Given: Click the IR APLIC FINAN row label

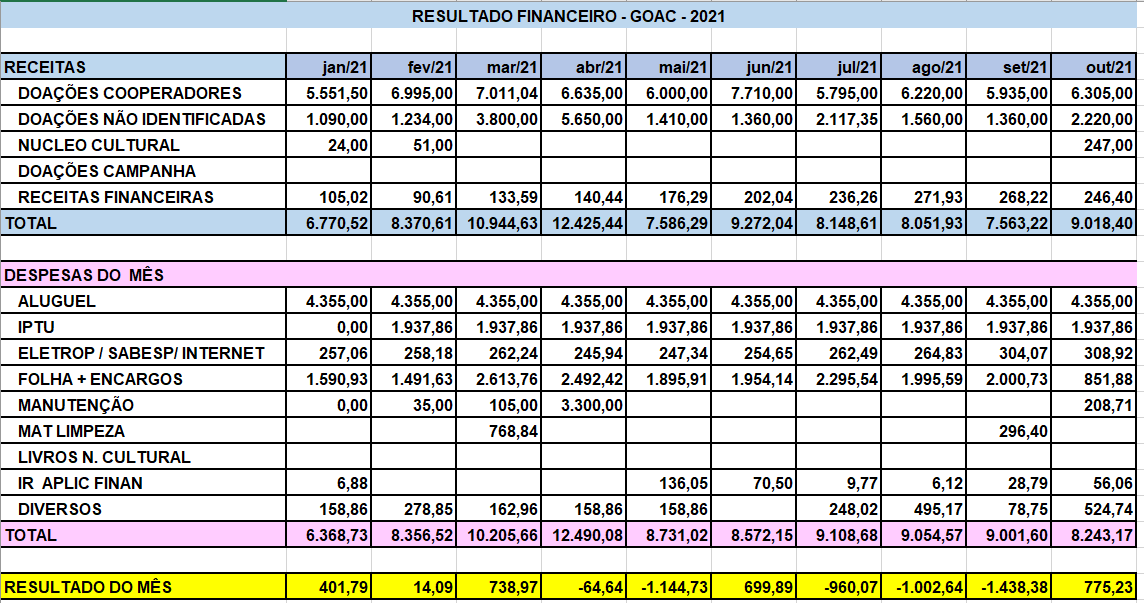Looking at the screenshot, I should coord(143,483).
